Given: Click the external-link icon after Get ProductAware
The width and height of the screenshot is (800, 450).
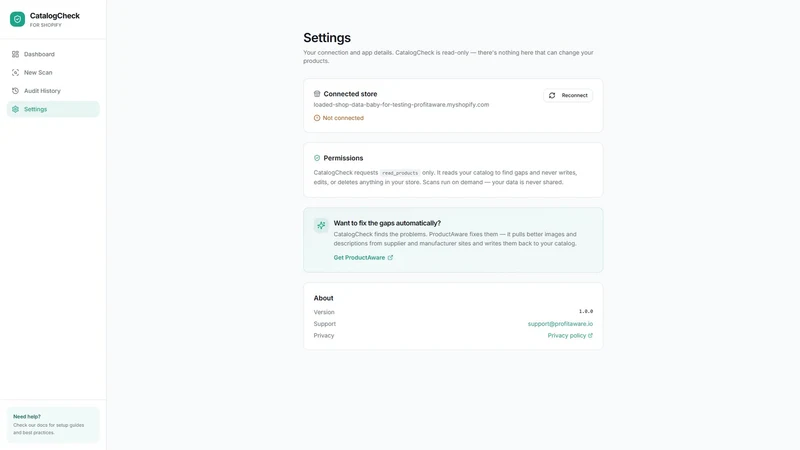Looking at the screenshot, I should 390,258.
